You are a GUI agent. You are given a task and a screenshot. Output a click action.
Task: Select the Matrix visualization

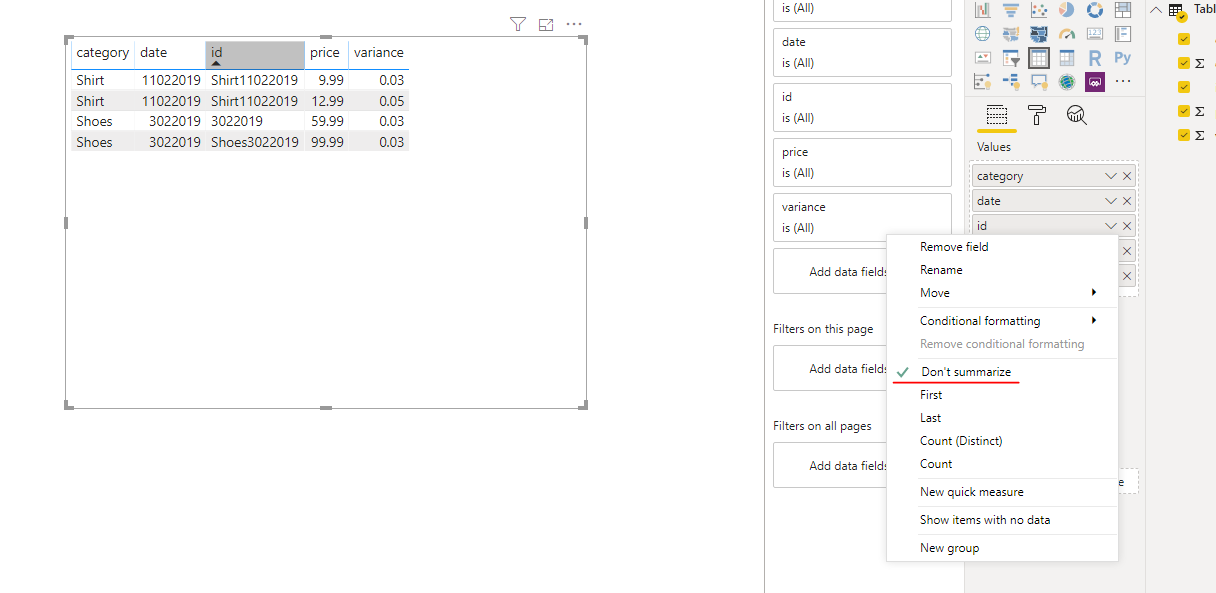click(x=1067, y=58)
